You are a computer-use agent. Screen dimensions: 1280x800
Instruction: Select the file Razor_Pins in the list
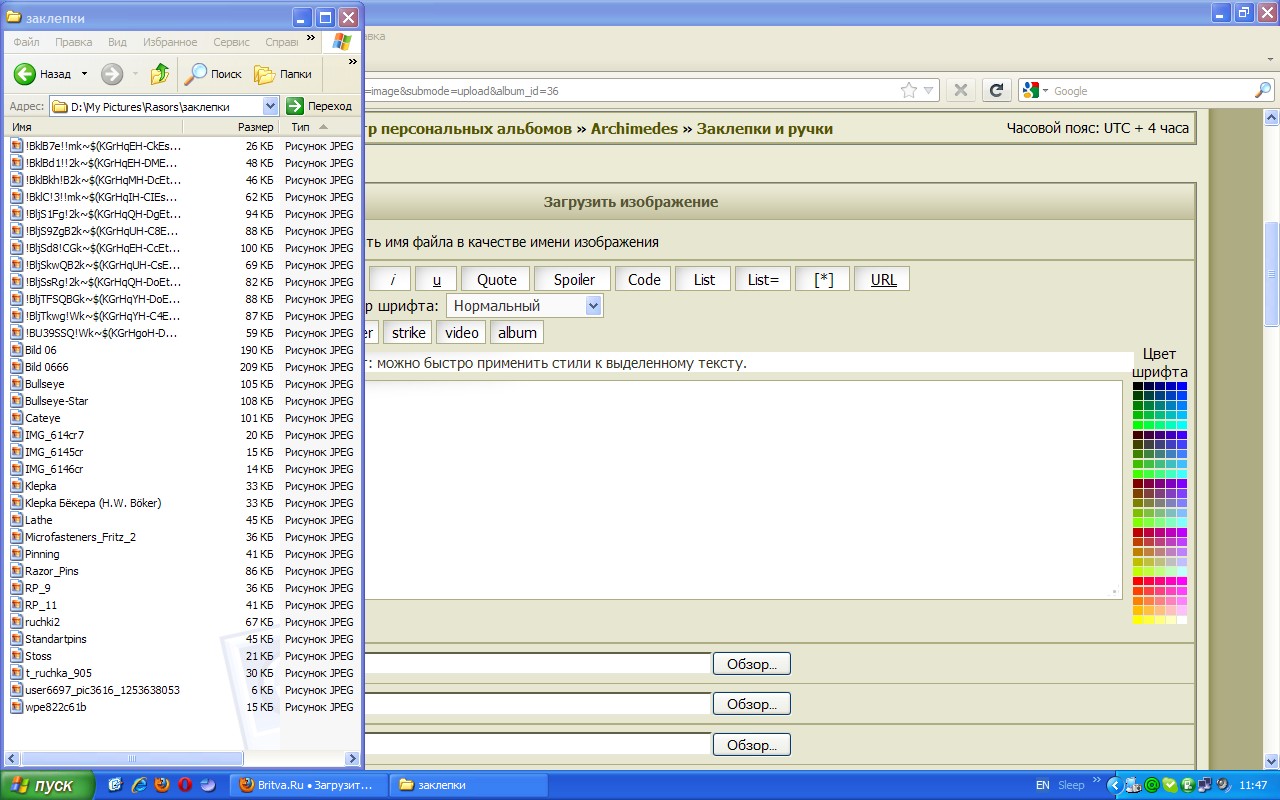51,571
